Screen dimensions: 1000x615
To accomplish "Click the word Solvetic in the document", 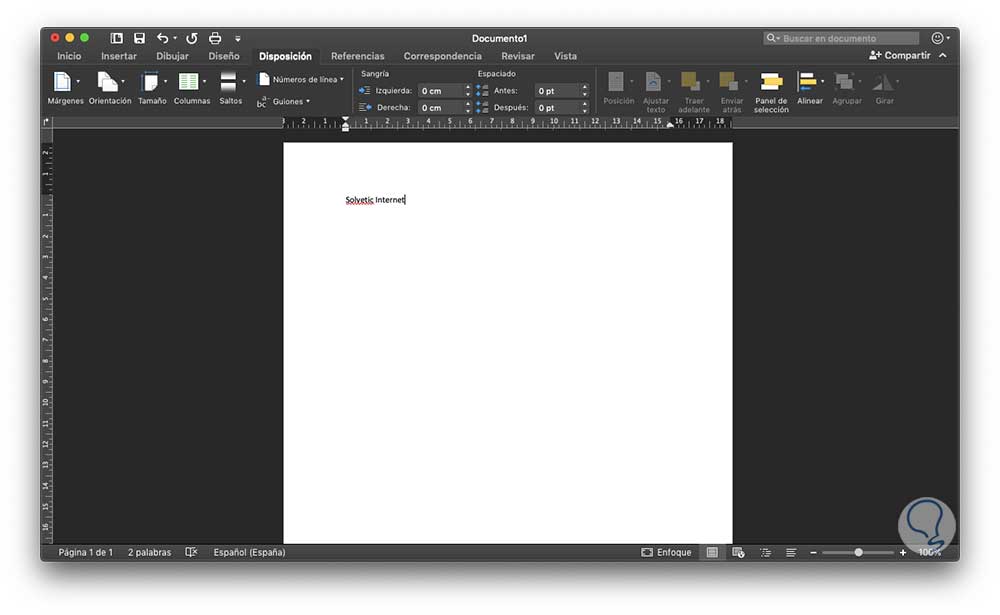I will [x=359, y=200].
